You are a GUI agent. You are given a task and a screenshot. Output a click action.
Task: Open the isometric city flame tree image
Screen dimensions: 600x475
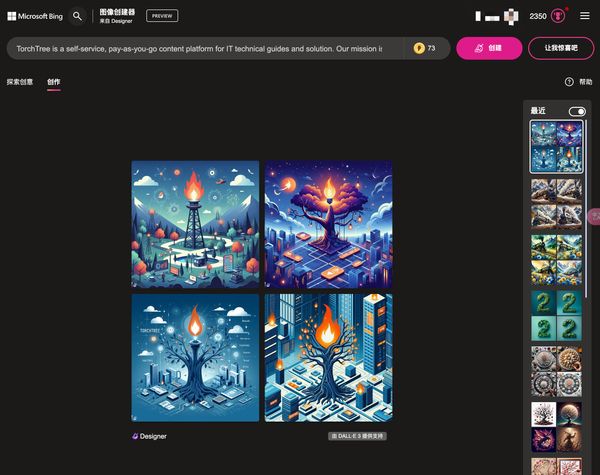[328, 358]
